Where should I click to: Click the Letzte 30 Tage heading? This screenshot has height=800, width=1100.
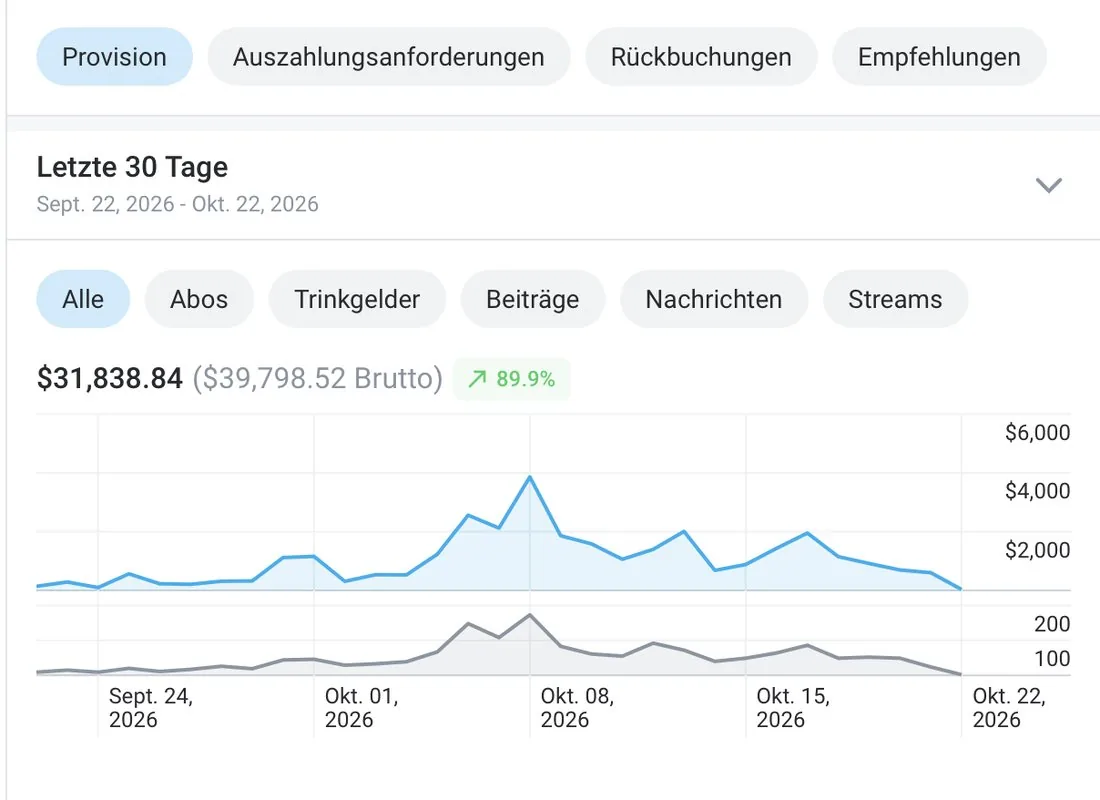point(133,167)
